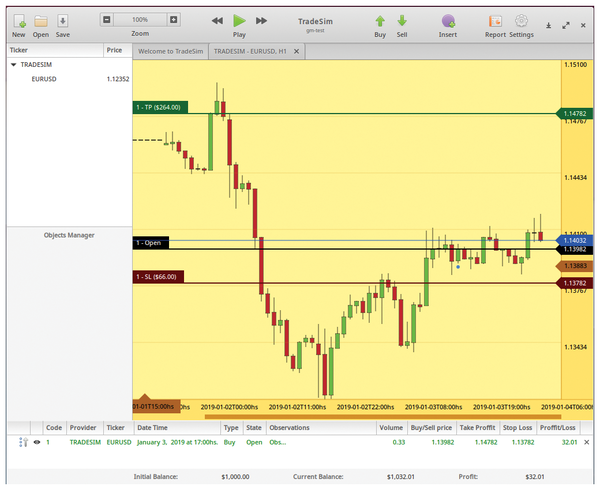The height and width of the screenshot is (490, 600).
Task: Click the blue dot marker on chart
Action: pyautogui.click(x=458, y=267)
